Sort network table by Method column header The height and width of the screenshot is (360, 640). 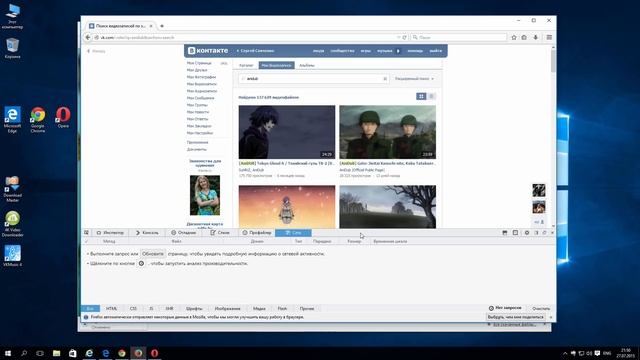point(109,241)
